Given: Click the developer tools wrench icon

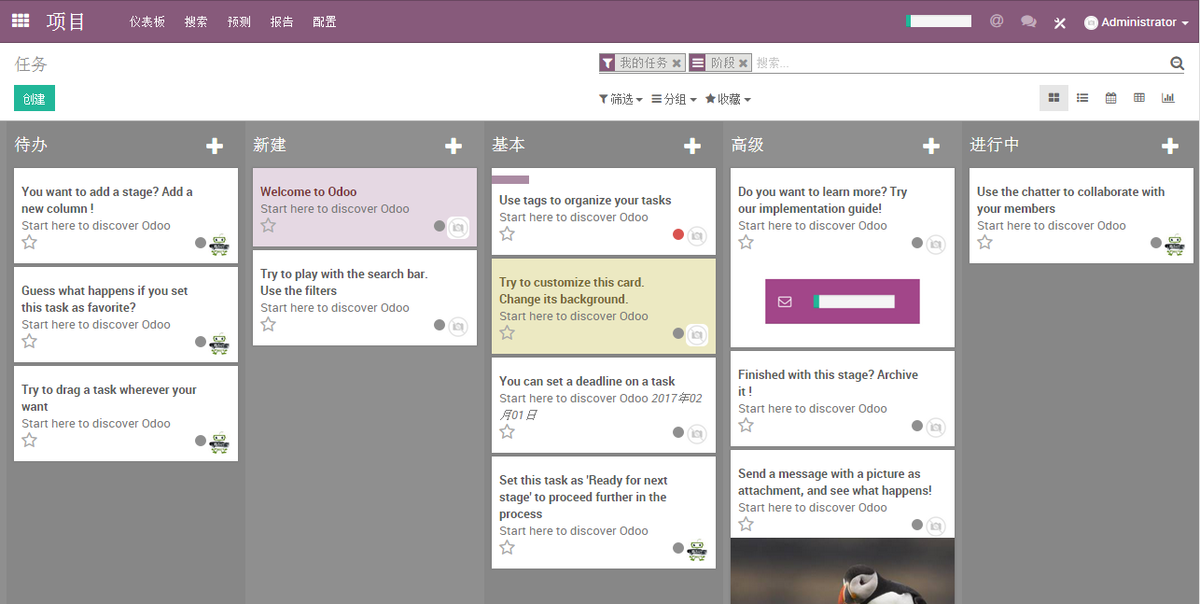Looking at the screenshot, I should [1060, 22].
